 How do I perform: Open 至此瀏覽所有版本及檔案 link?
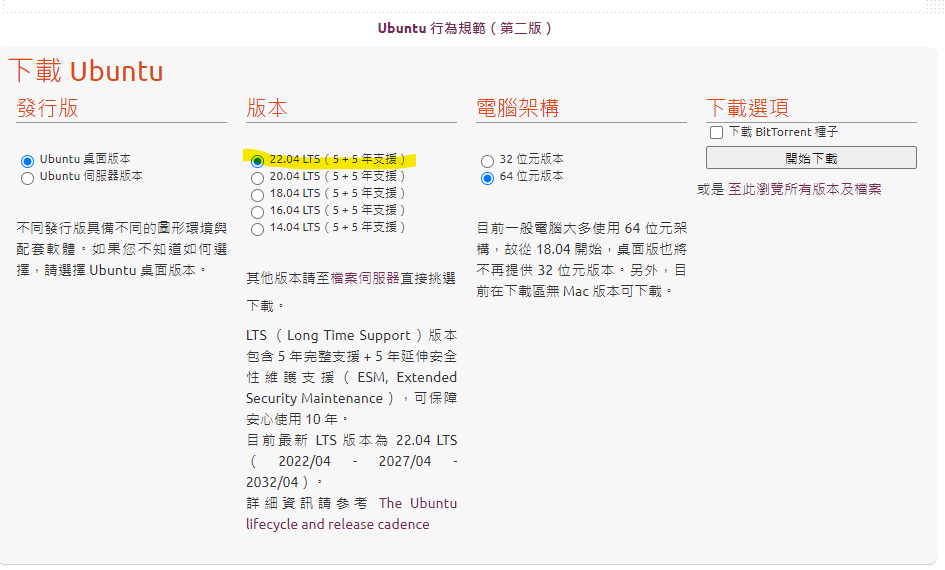[805, 189]
